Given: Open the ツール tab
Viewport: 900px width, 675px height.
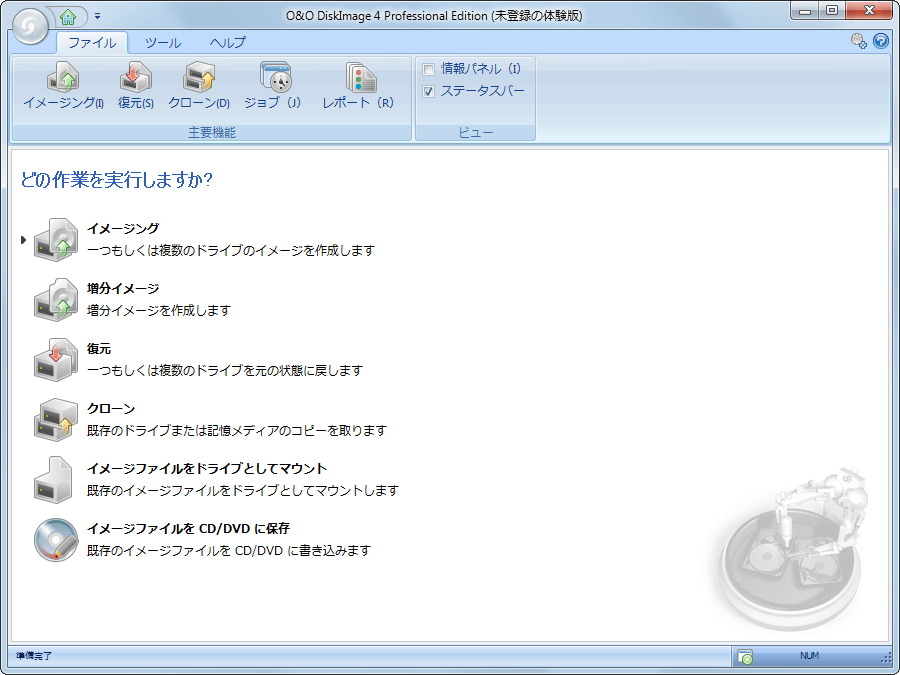Looking at the screenshot, I should coord(163,42).
